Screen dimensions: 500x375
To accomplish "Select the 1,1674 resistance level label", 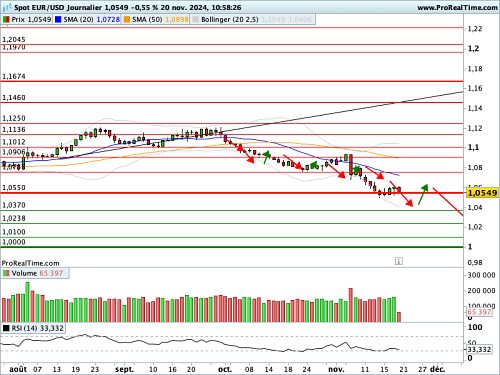I will pos(14,76).
